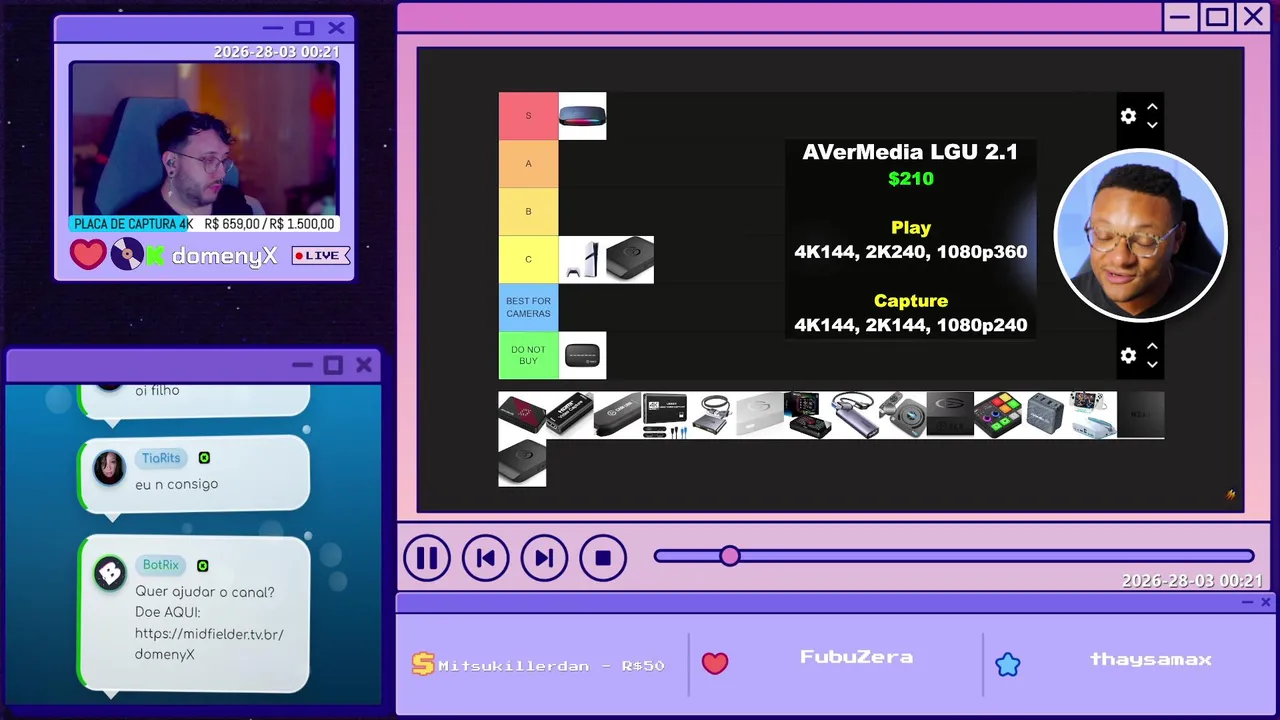Select the handheld console dock thumbnail
This screenshot has height=720, width=1280.
(x=1093, y=415)
